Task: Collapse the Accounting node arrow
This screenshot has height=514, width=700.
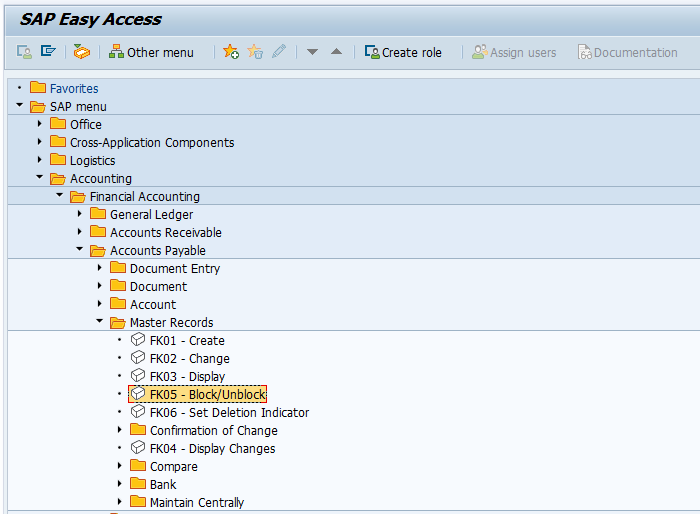Action: coord(40,177)
